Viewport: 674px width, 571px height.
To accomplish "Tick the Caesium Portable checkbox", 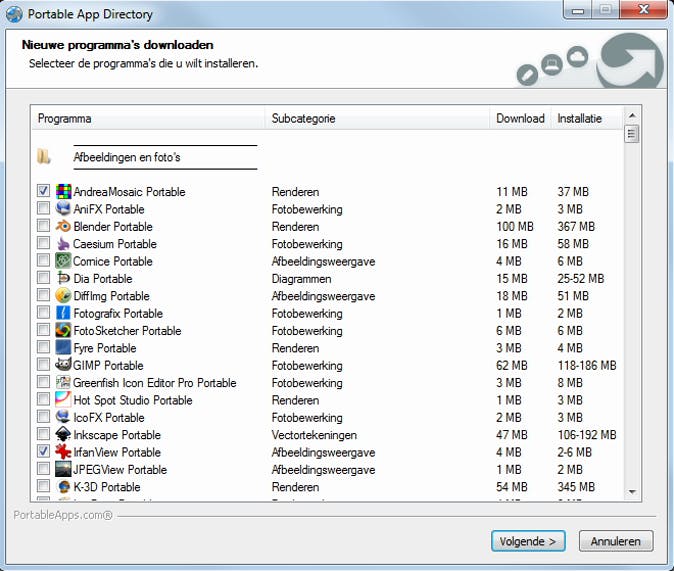I will click(x=43, y=243).
